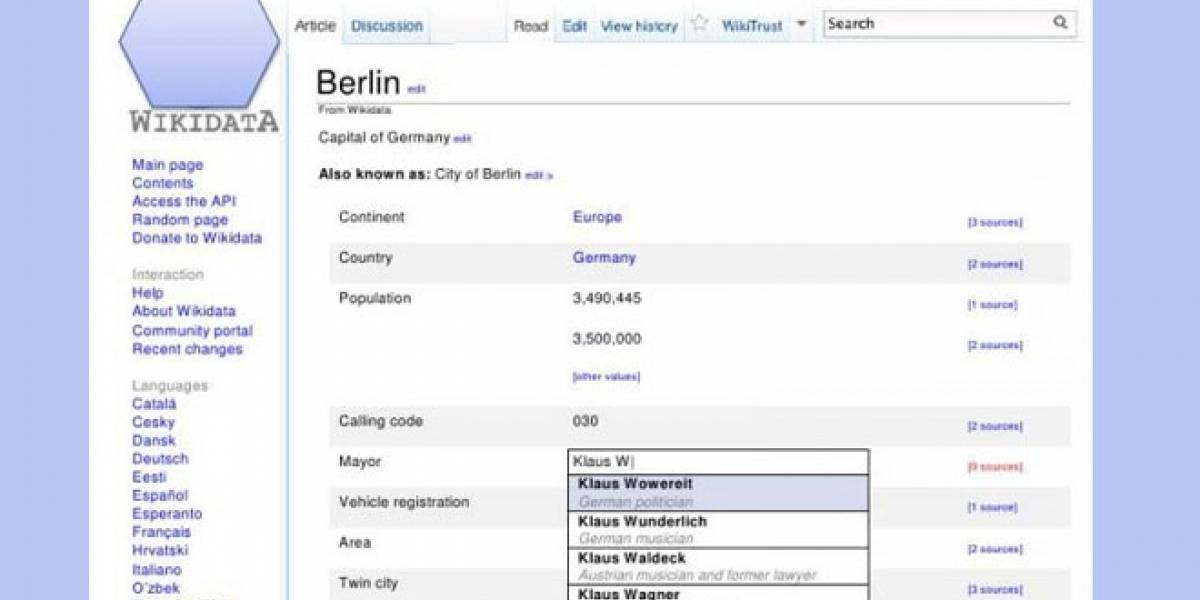Open About Wikidata link

coord(184,311)
